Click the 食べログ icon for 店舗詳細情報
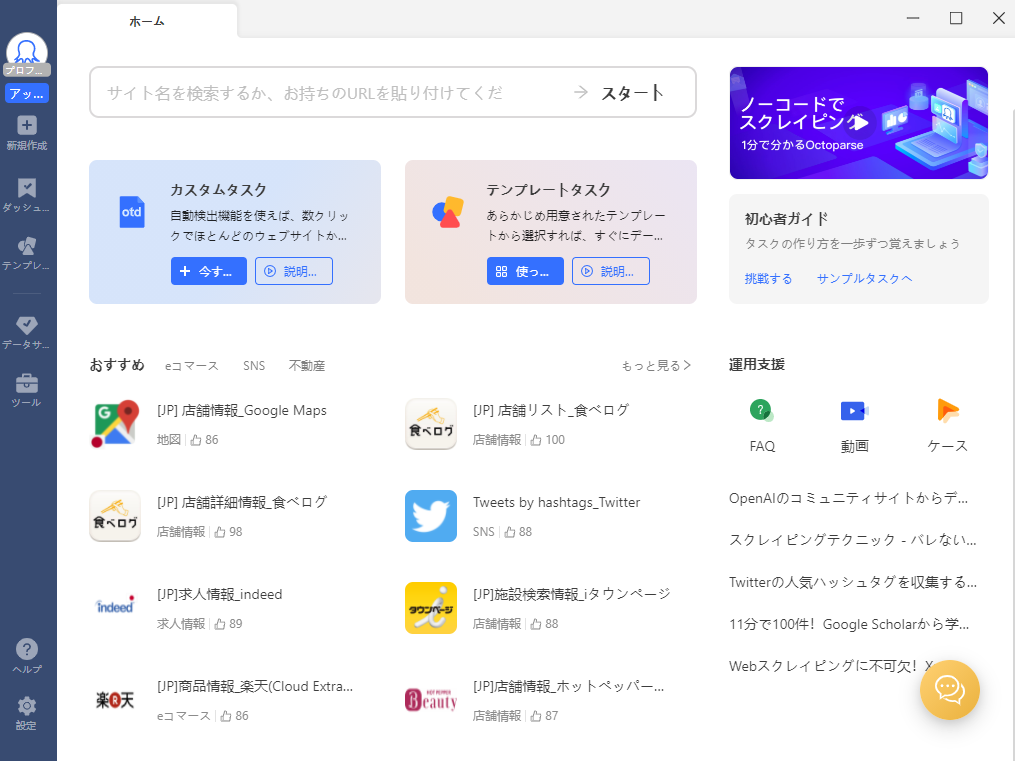This screenshot has width=1015, height=761. pyautogui.click(x=115, y=516)
